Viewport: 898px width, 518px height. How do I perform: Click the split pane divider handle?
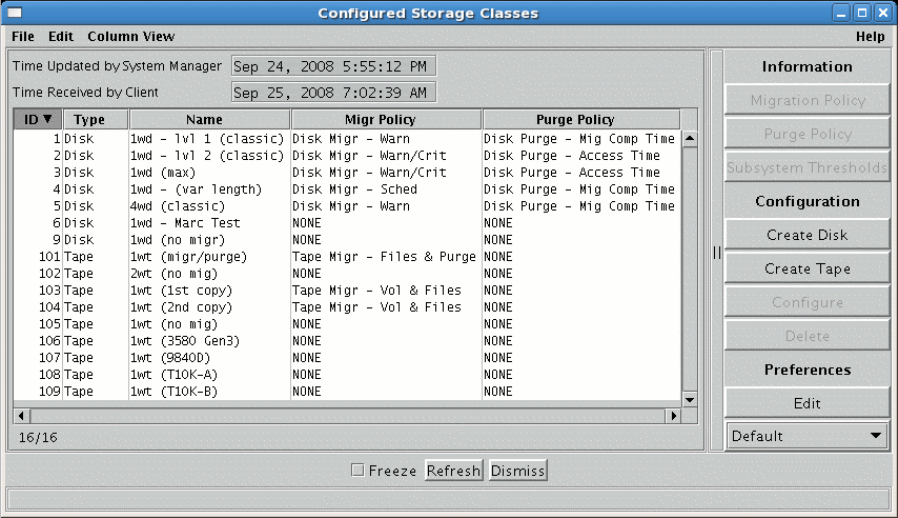pos(716,253)
